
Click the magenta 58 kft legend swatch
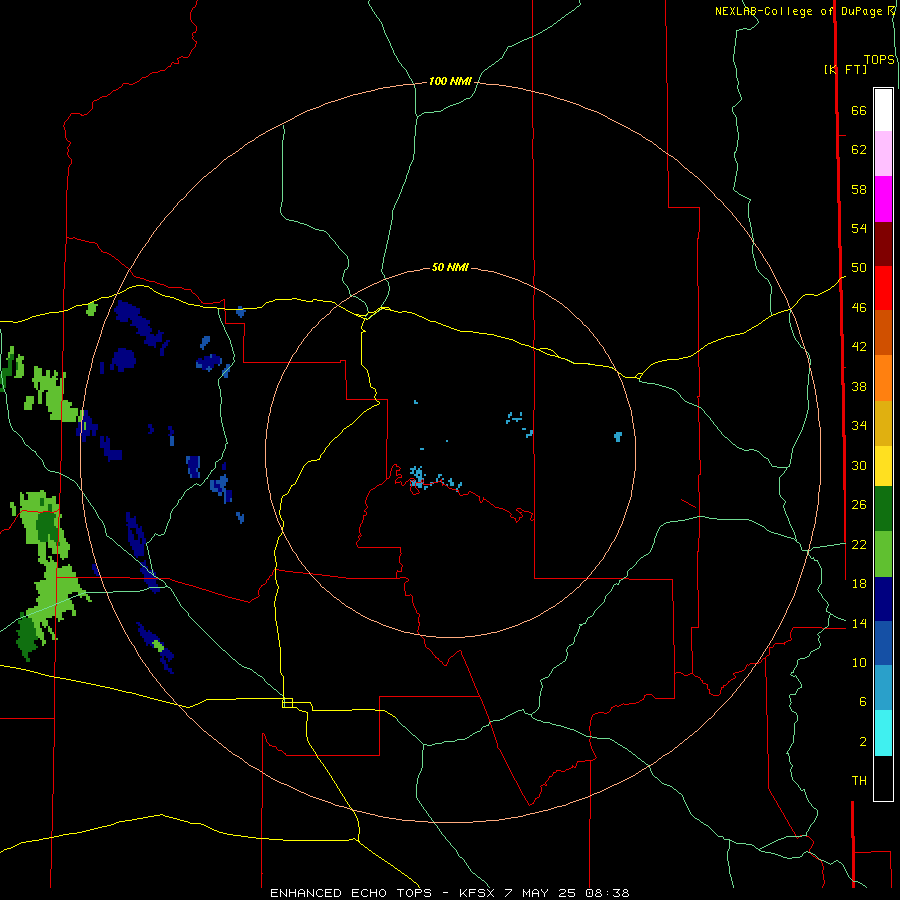click(x=883, y=199)
